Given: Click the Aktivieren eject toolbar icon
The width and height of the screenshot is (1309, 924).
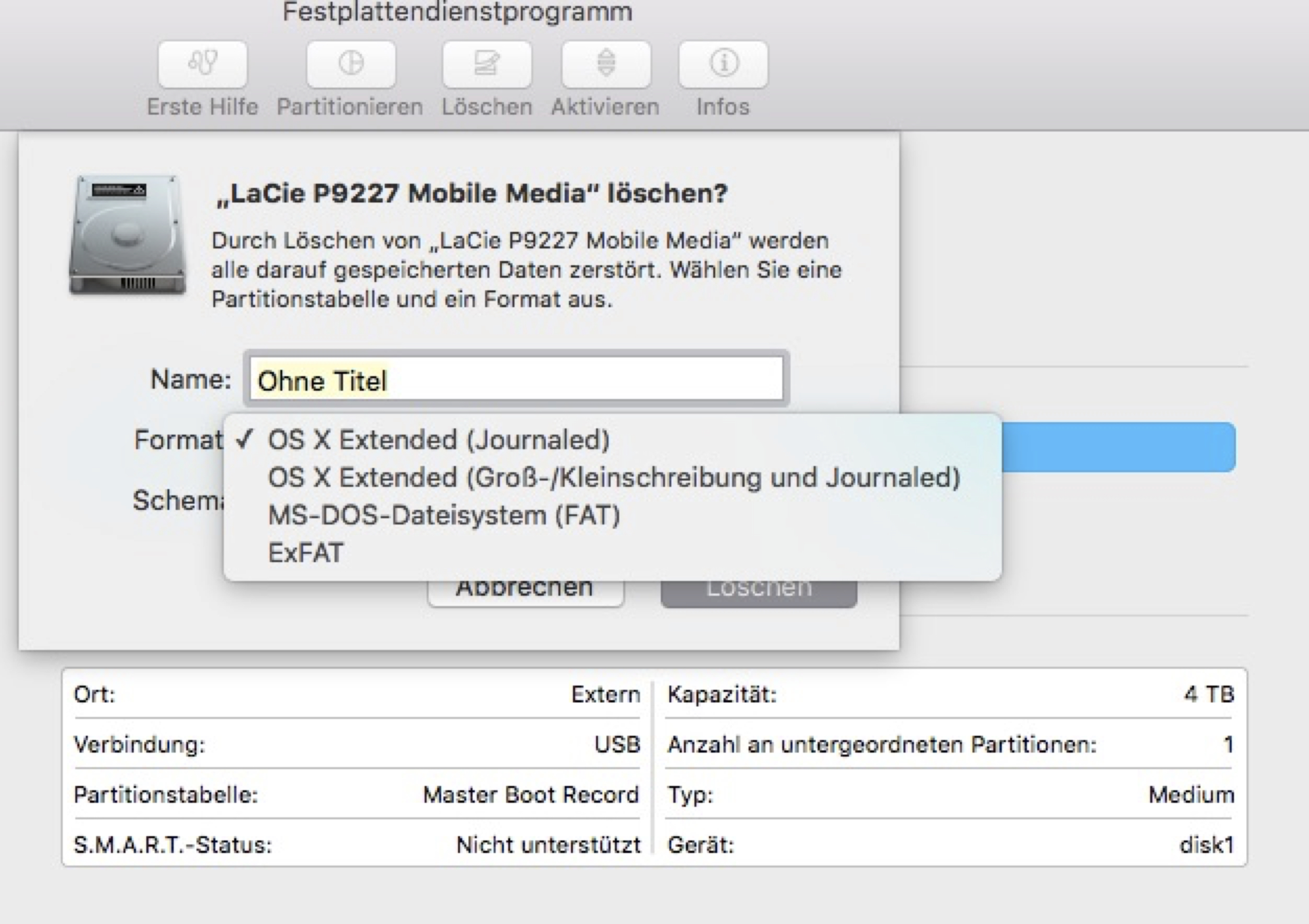Looking at the screenshot, I should tap(606, 64).
